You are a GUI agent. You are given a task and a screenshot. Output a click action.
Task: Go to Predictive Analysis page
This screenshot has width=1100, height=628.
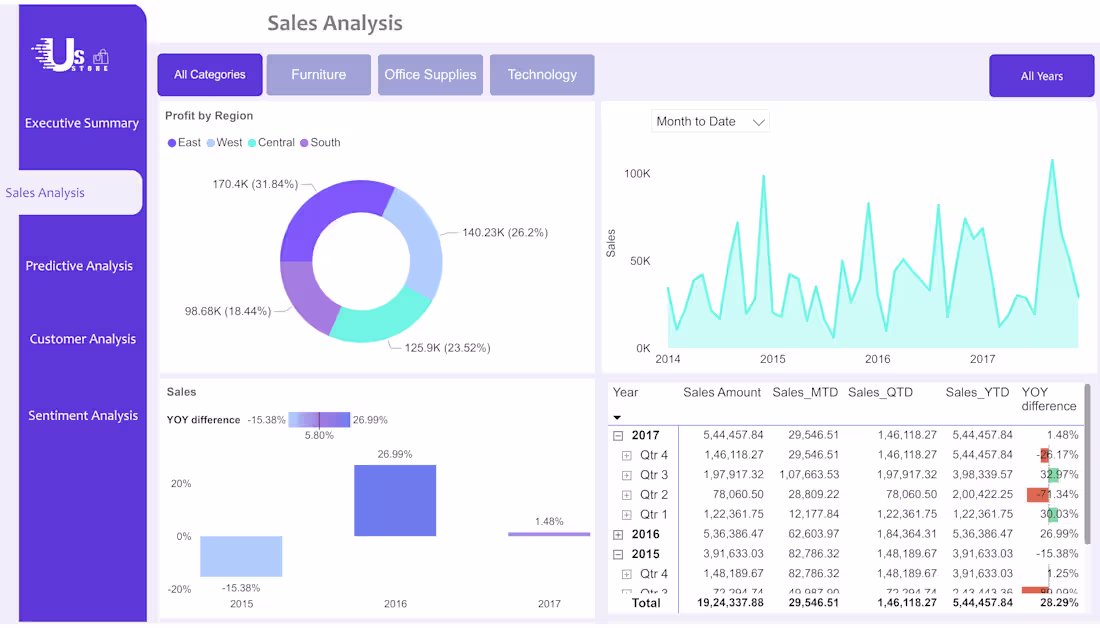(x=79, y=266)
